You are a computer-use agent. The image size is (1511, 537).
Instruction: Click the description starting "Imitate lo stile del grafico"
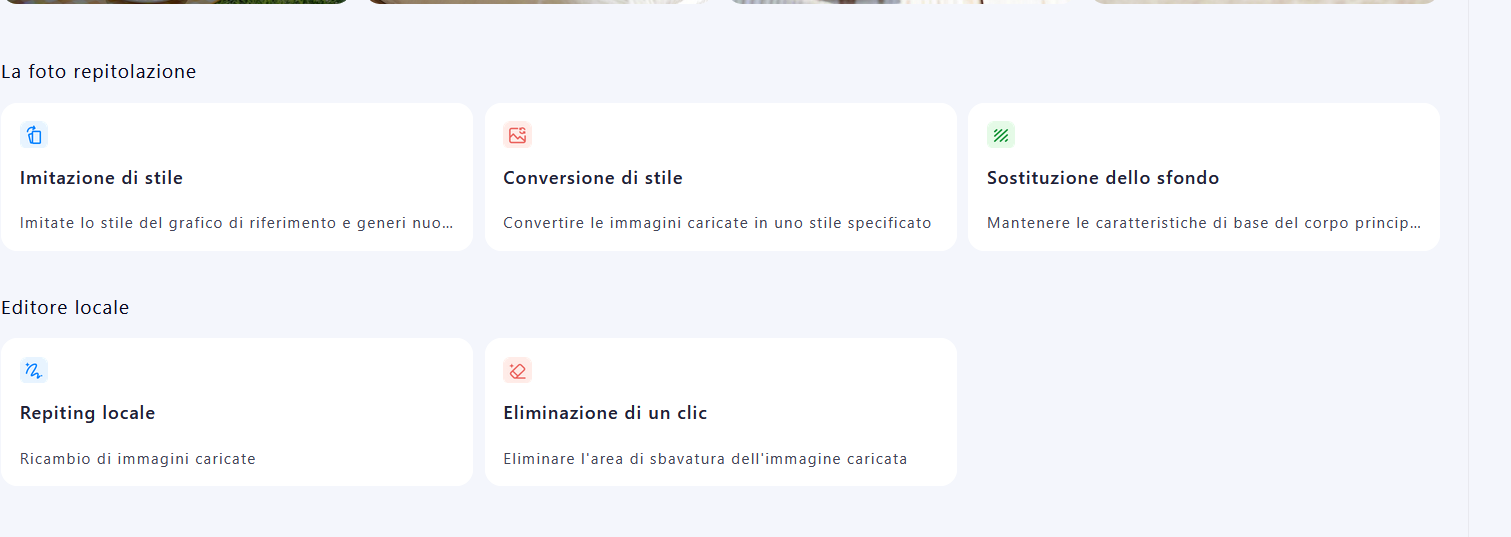(x=236, y=223)
